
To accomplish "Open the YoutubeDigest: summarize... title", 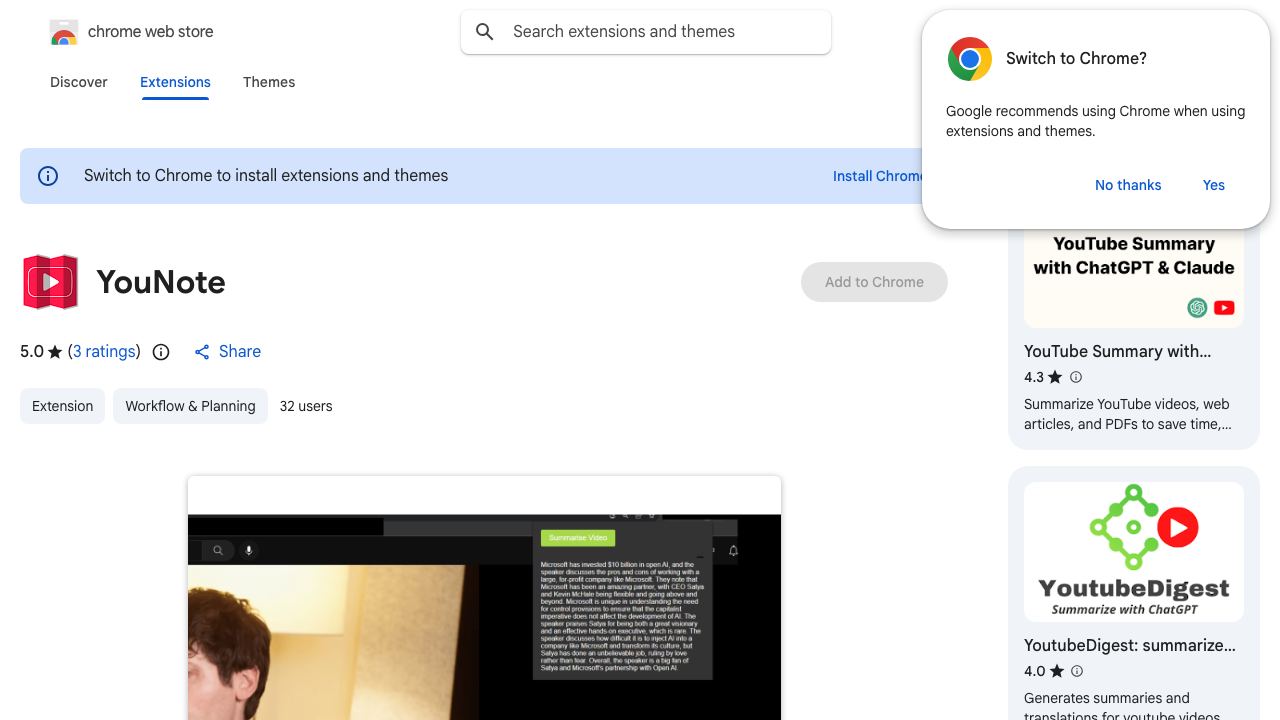I will (x=1130, y=645).
